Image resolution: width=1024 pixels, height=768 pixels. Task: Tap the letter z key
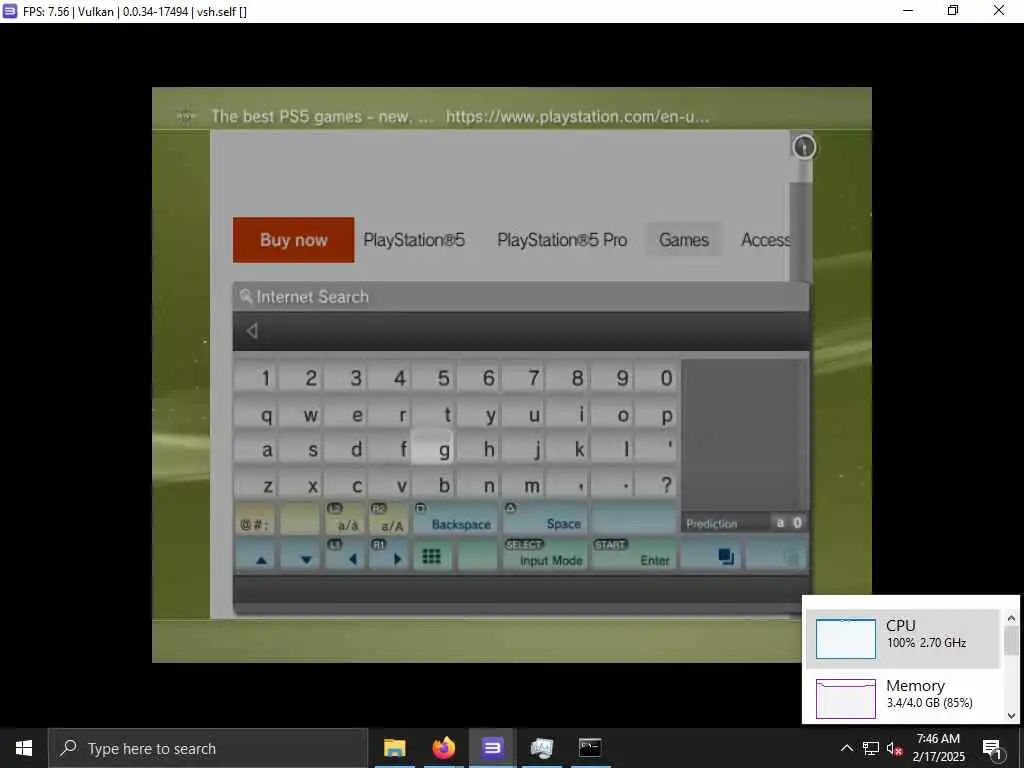[255, 484]
